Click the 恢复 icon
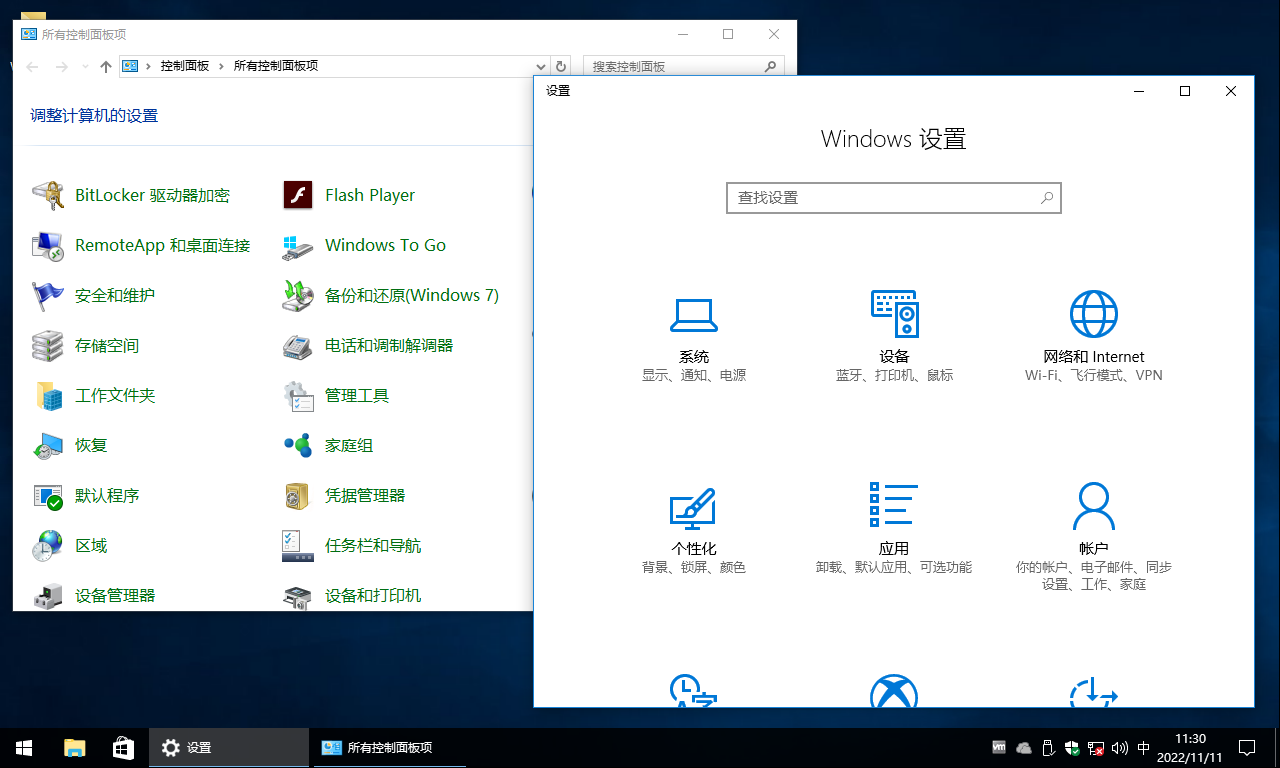Image resolution: width=1280 pixels, height=768 pixels. point(48,445)
